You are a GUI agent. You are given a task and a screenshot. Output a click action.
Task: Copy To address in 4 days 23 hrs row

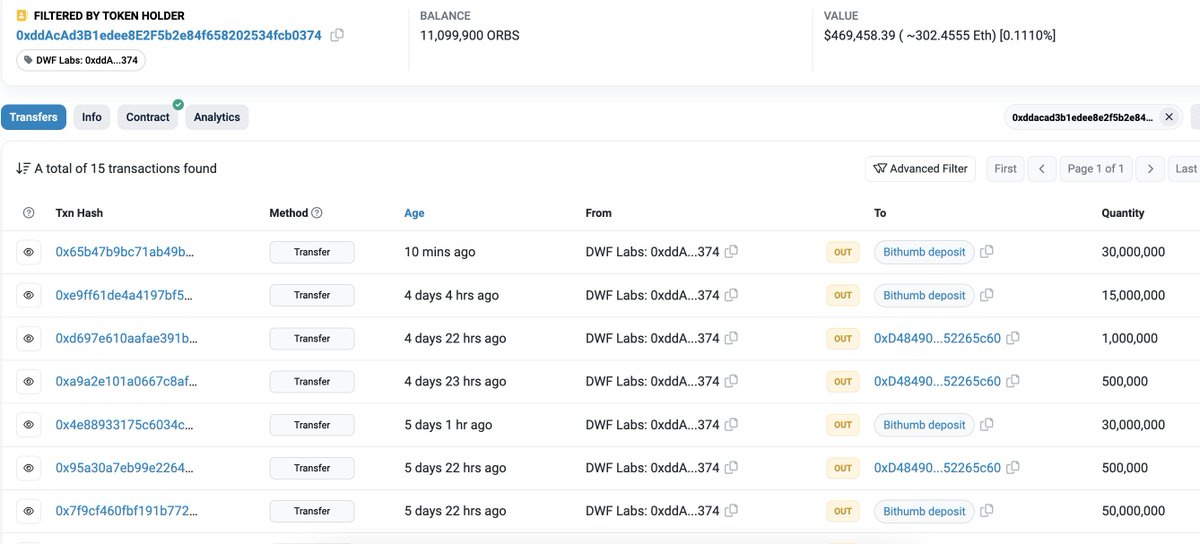tap(1013, 381)
